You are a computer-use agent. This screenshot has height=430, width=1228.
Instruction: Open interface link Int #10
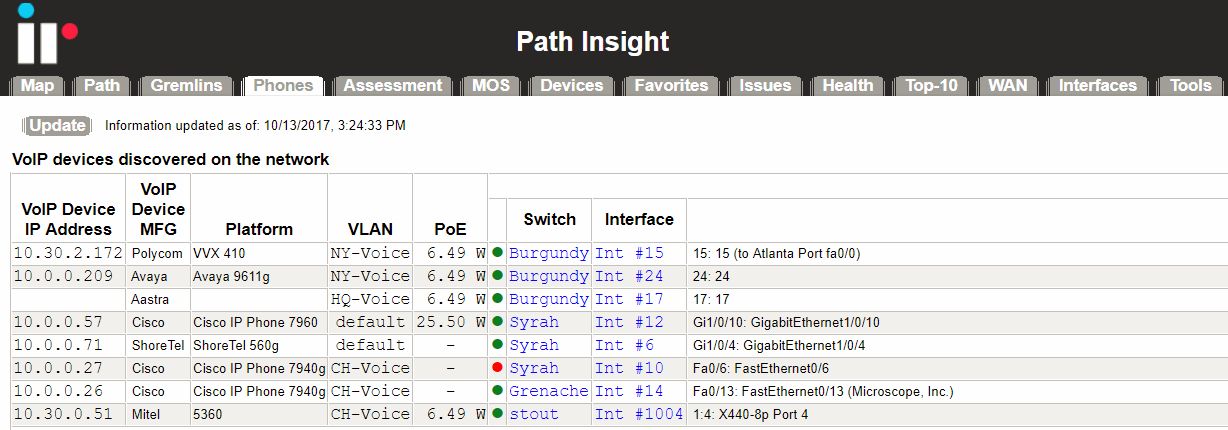point(629,368)
